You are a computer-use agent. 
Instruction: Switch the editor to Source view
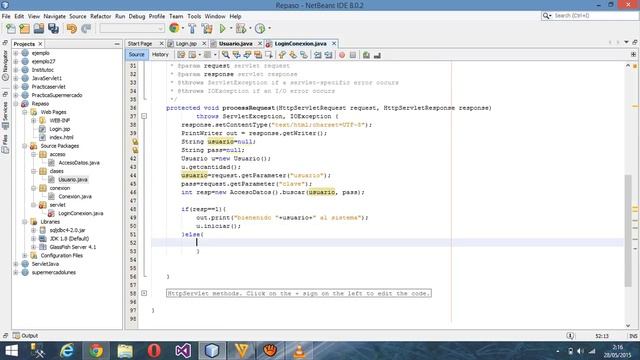(x=136, y=54)
